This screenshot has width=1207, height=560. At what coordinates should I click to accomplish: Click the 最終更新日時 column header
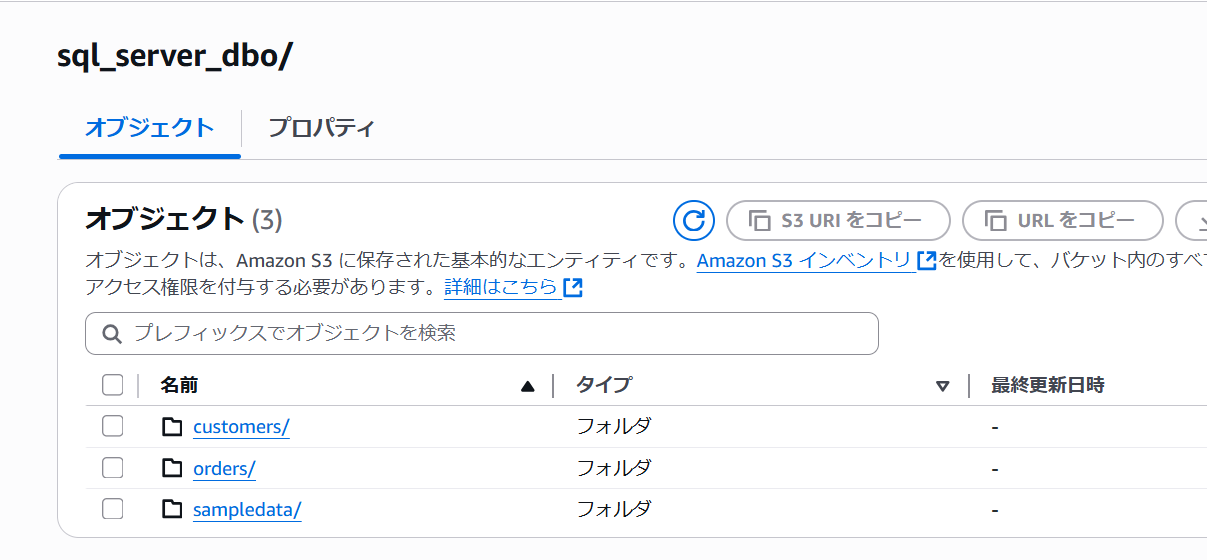coord(1047,385)
